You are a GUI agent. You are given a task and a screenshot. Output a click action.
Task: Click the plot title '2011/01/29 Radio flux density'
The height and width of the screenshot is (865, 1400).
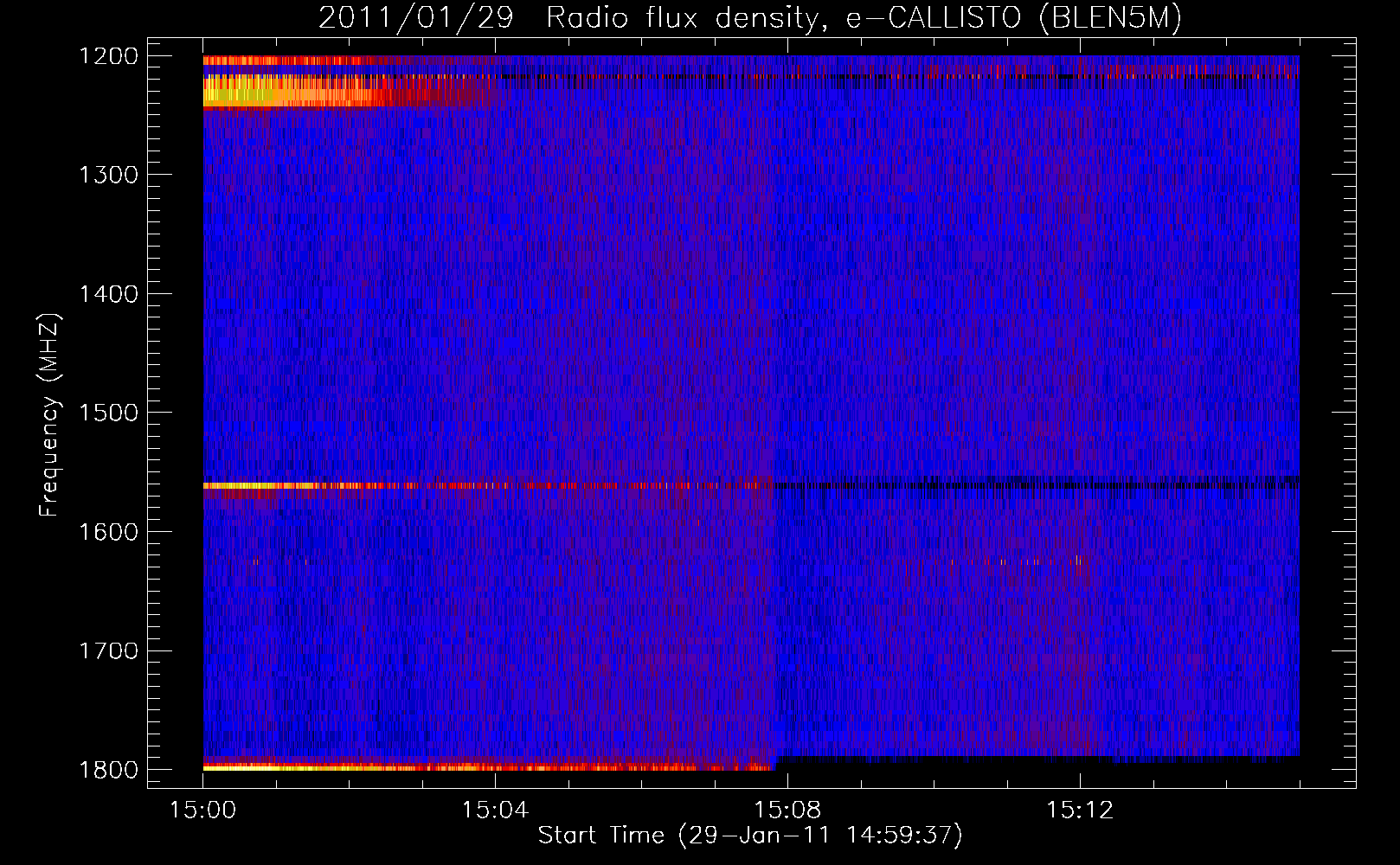750,18
